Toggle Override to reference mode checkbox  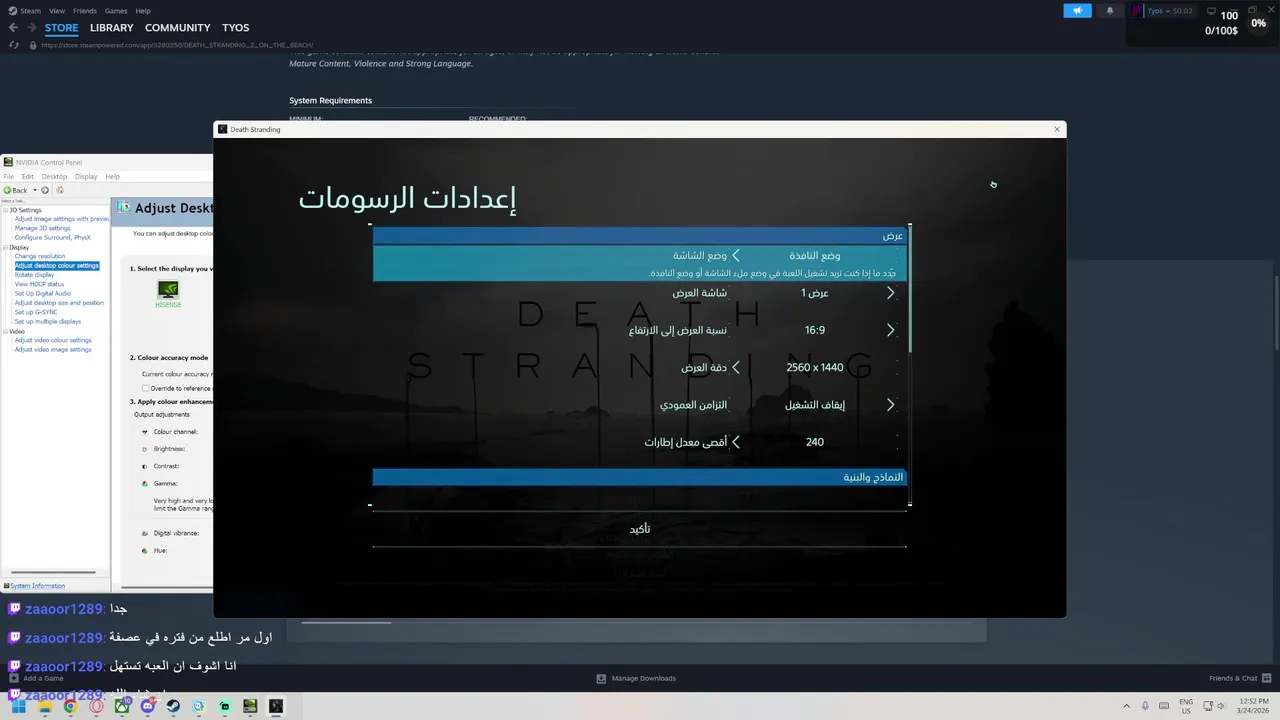click(x=145, y=388)
